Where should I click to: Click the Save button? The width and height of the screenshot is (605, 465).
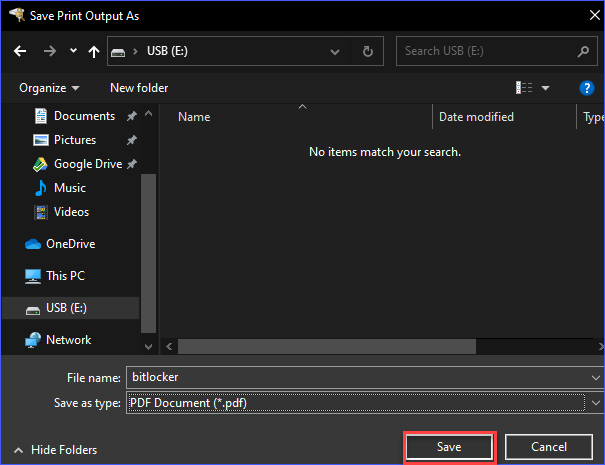tap(449, 447)
